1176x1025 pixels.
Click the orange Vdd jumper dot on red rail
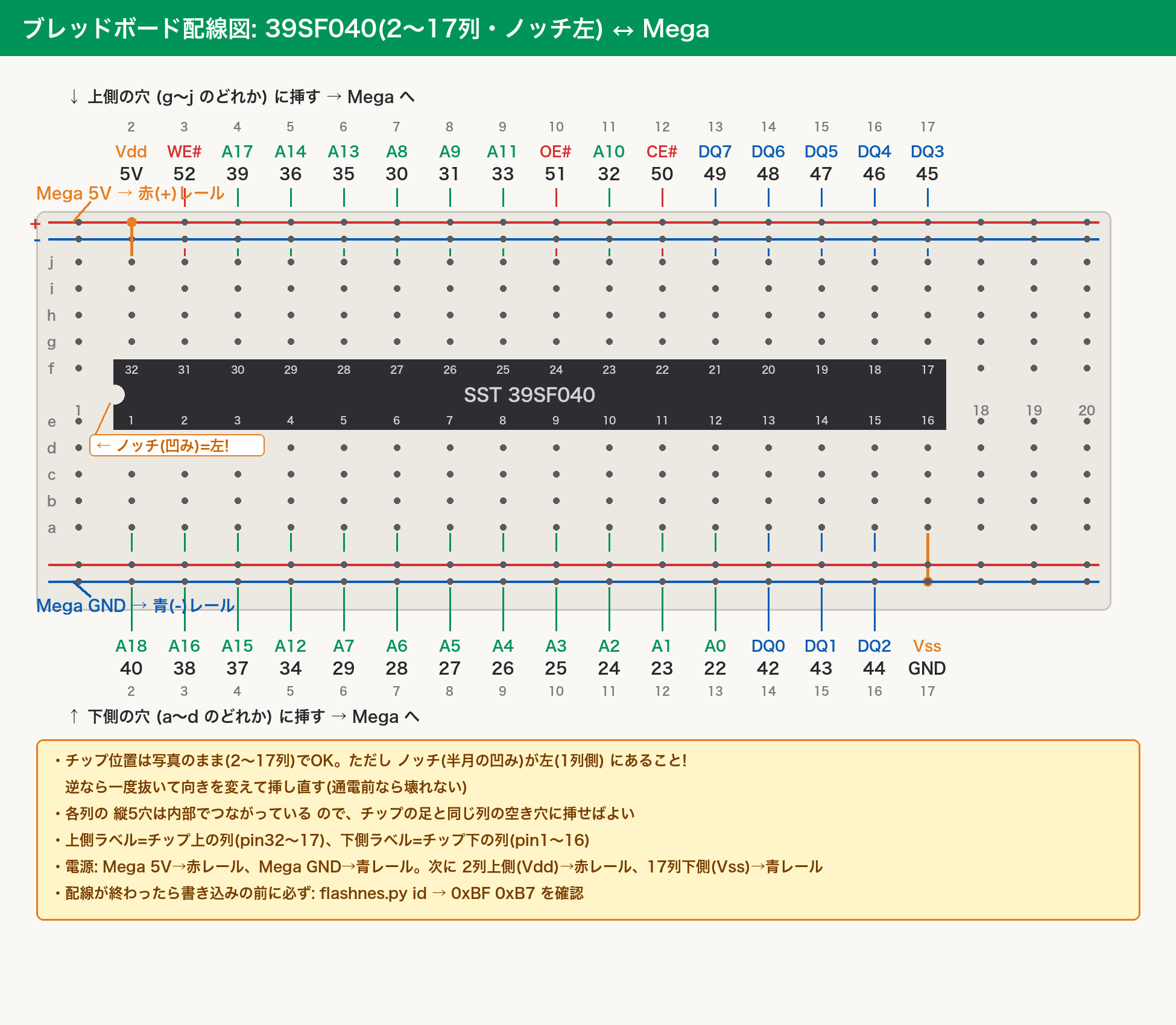tap(131, 222)
